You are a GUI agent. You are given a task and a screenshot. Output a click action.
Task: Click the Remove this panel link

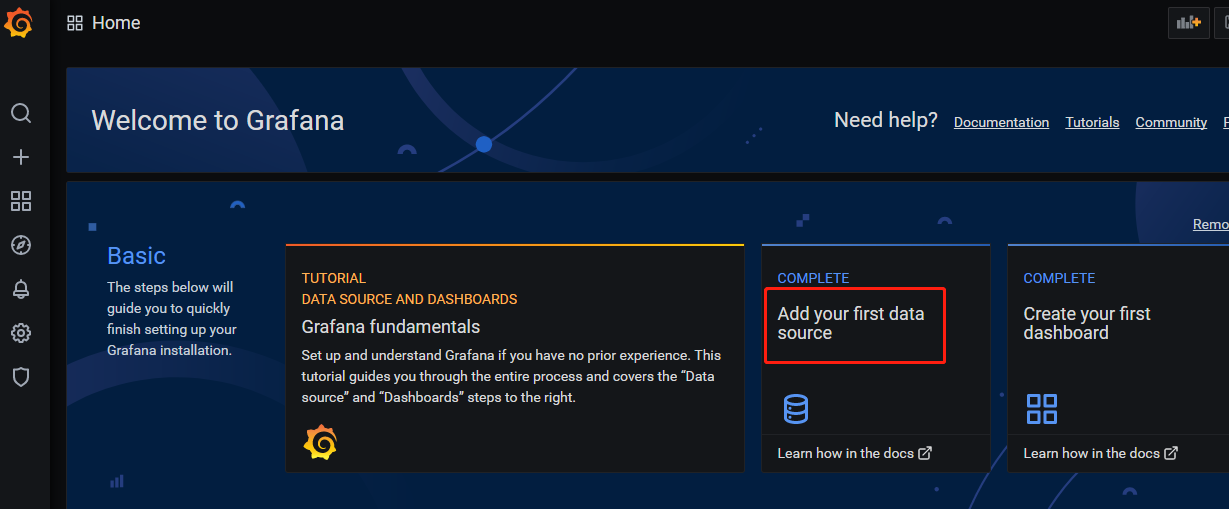pos(1211,224)
